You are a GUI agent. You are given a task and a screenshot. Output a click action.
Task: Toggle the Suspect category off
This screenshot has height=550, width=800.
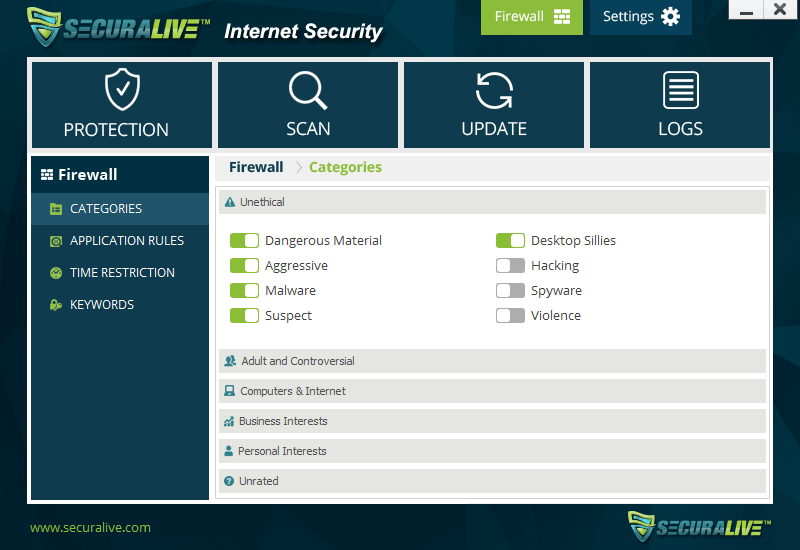point(244,315)
